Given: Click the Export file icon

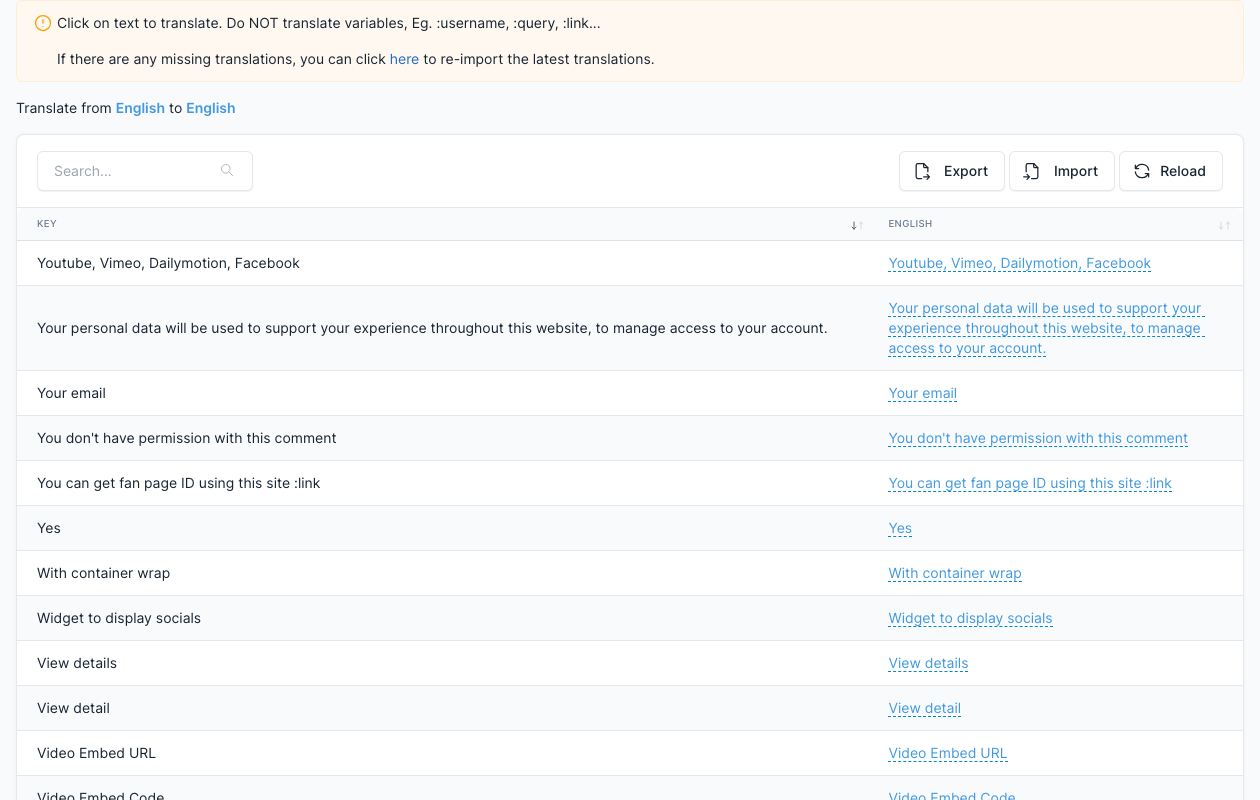Looking at the screenshot, I should click(923, 171).
